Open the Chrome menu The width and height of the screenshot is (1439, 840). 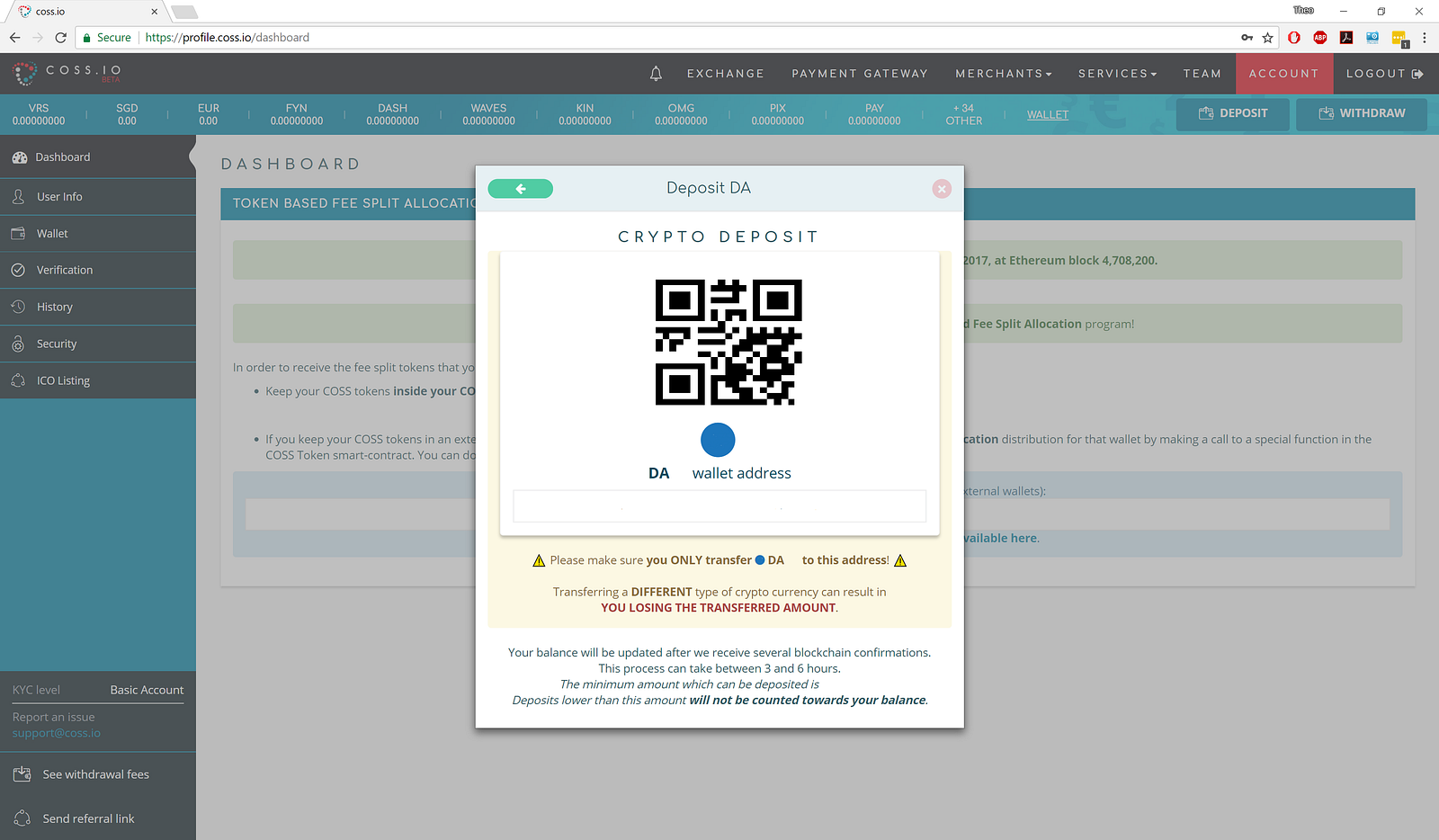(x=1425, y=38)
